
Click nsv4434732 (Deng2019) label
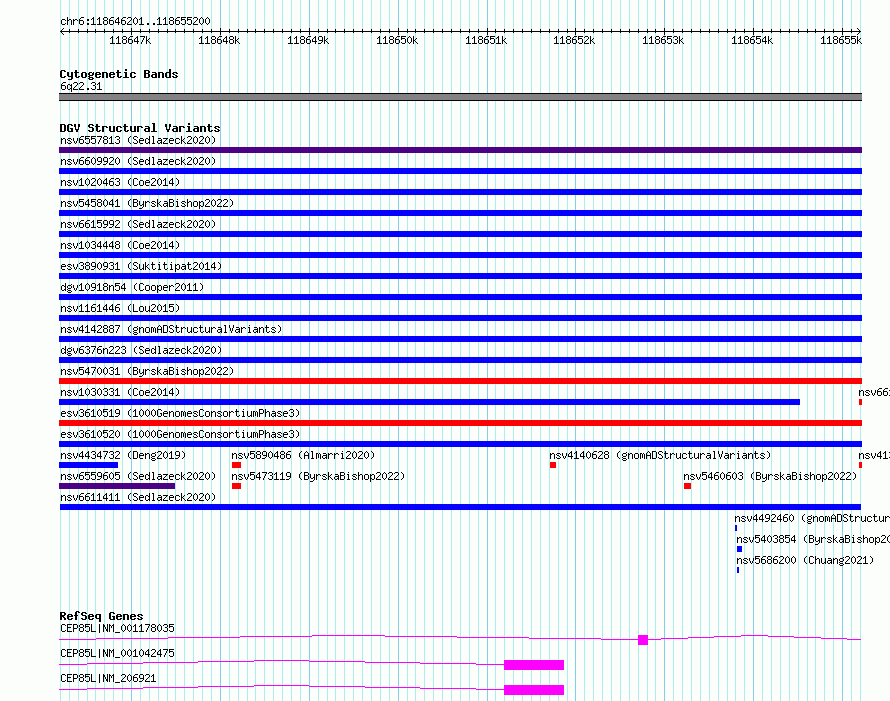click(x=123, y=455)
